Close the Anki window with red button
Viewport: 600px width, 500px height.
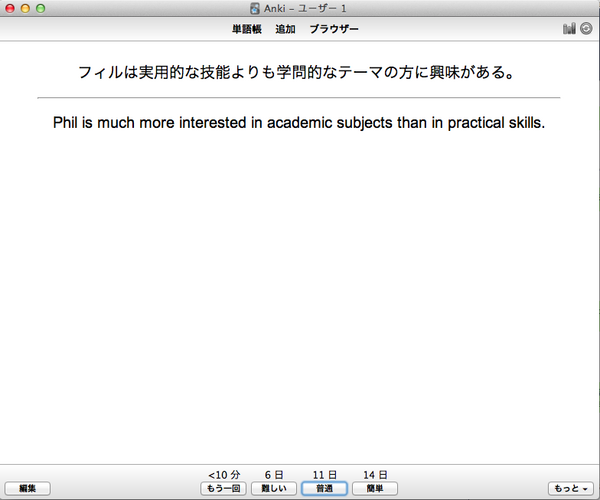point(10,8)
